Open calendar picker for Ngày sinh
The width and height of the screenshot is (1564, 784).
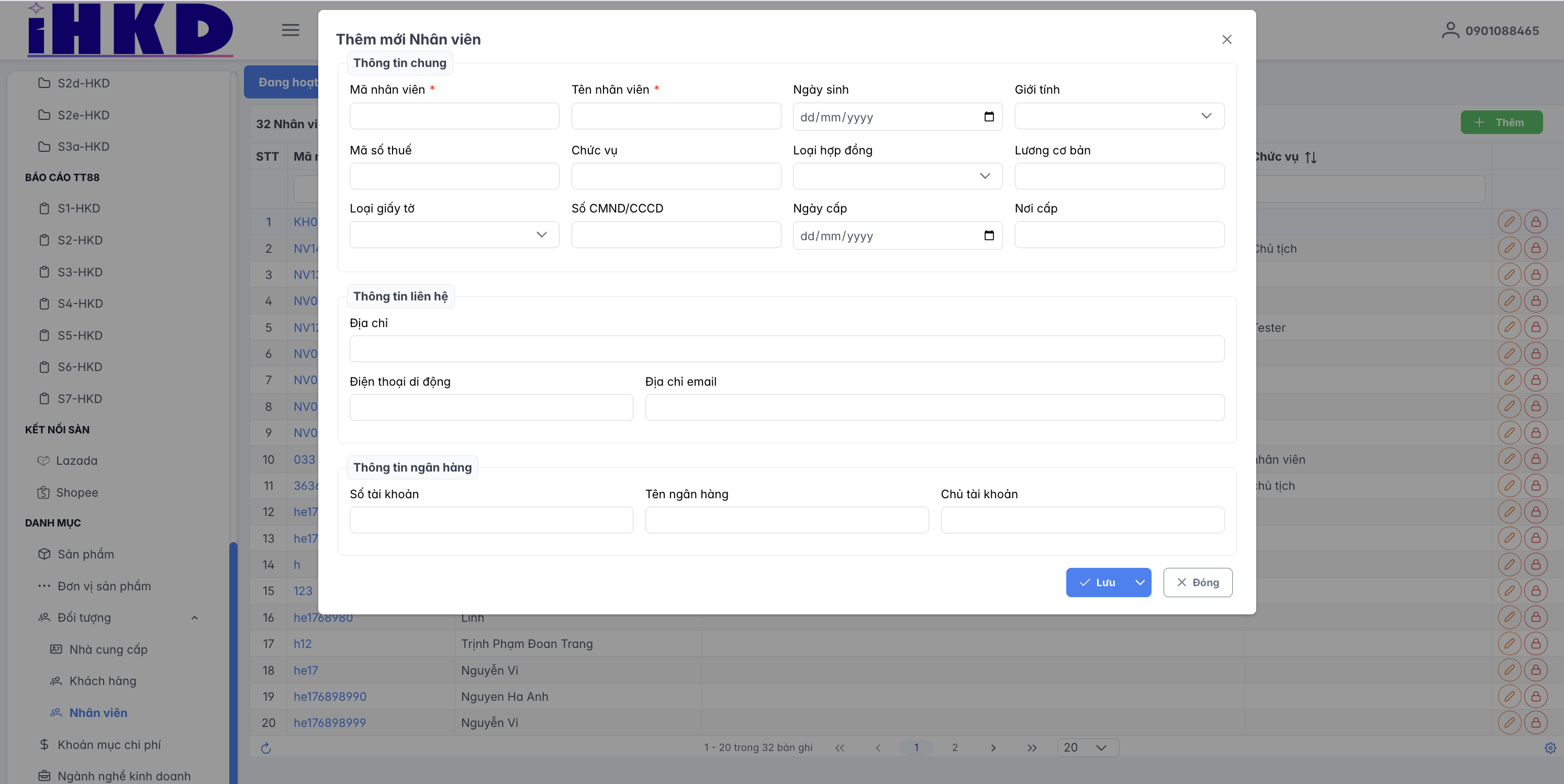point(988,117)
